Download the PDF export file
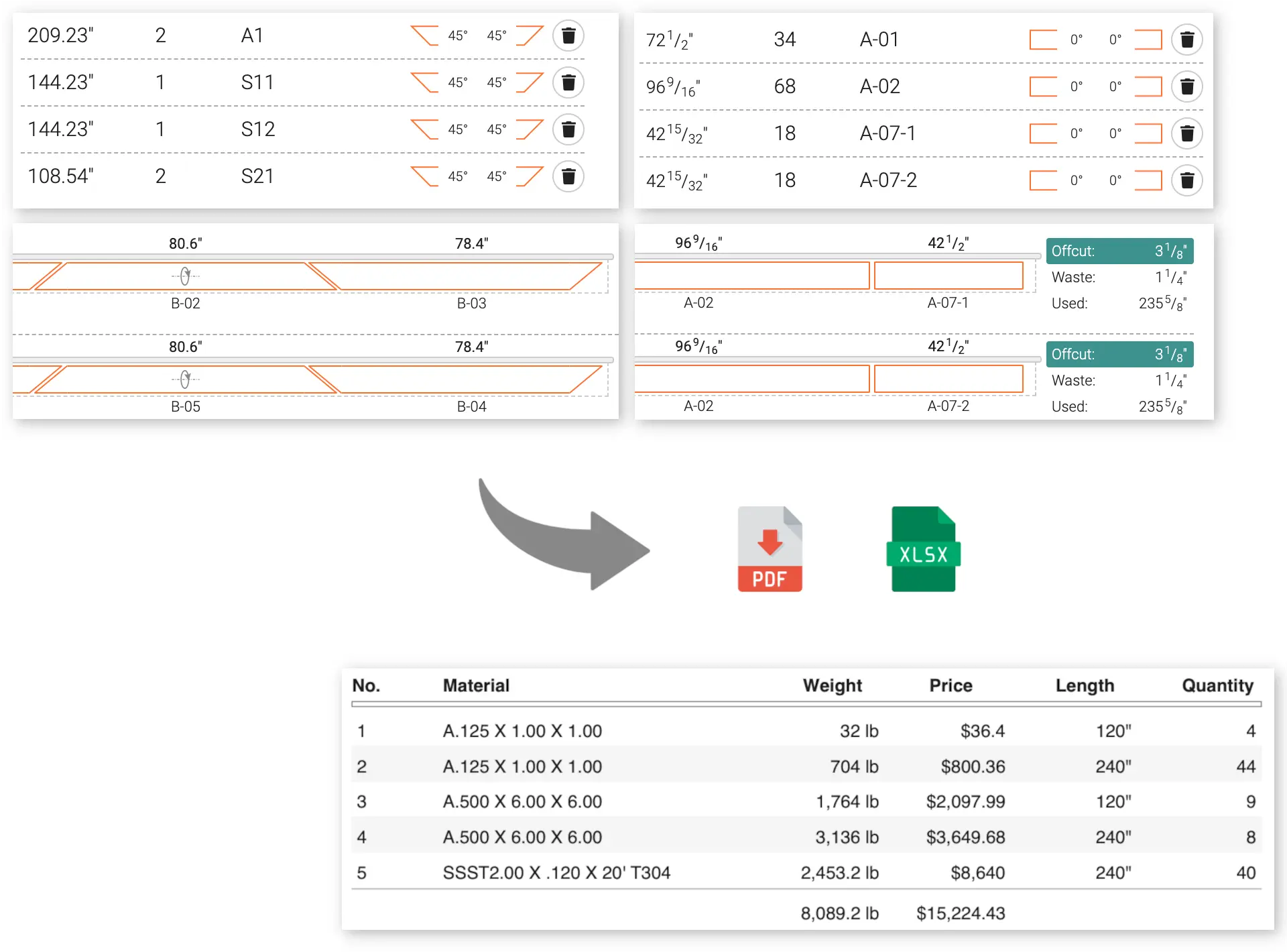Viewport: 1287px width, 952px height. pyautogui.click(x=770, y=549)
